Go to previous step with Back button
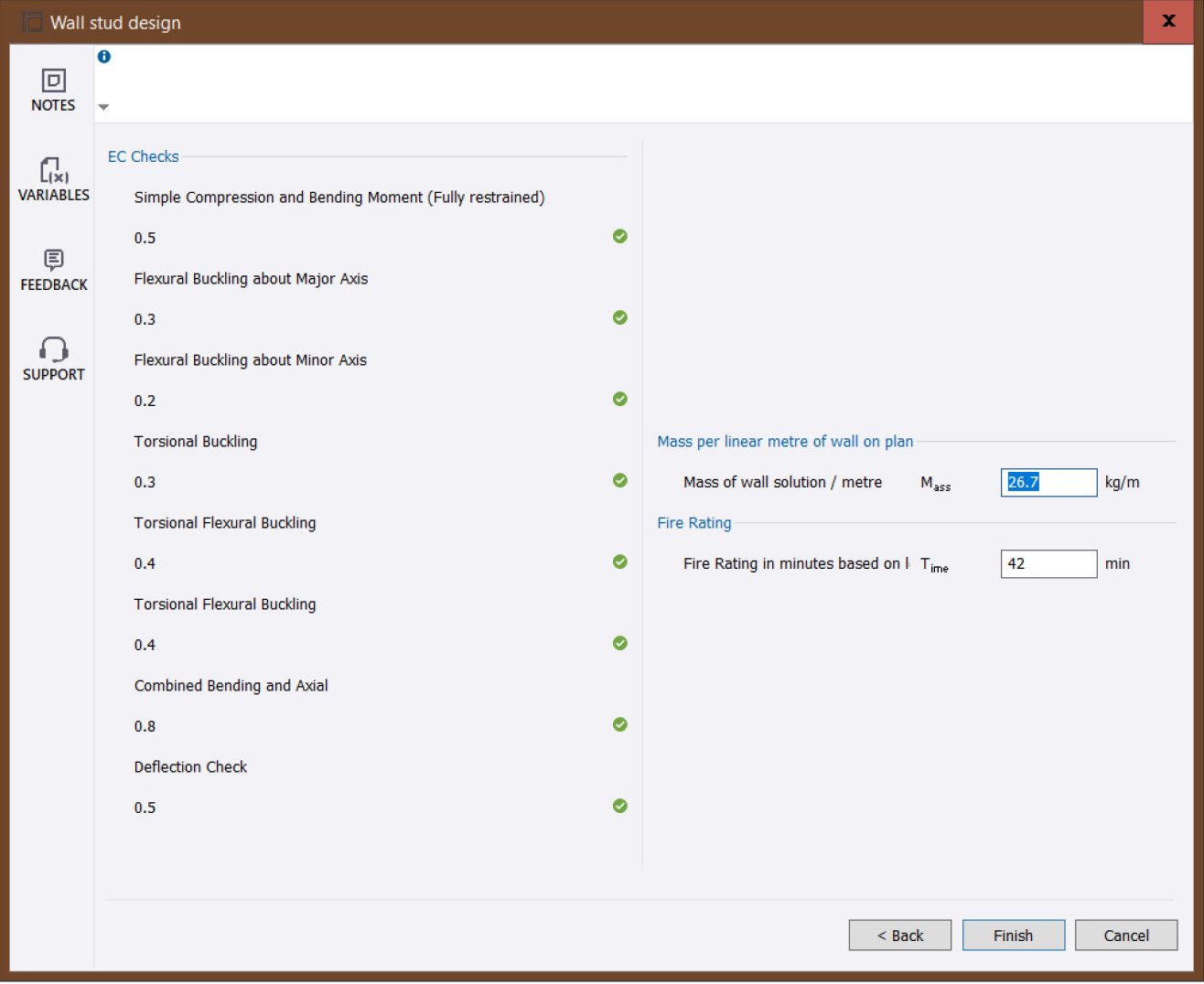The width and height of the screenshot is (1204, 984). point(899,936)
